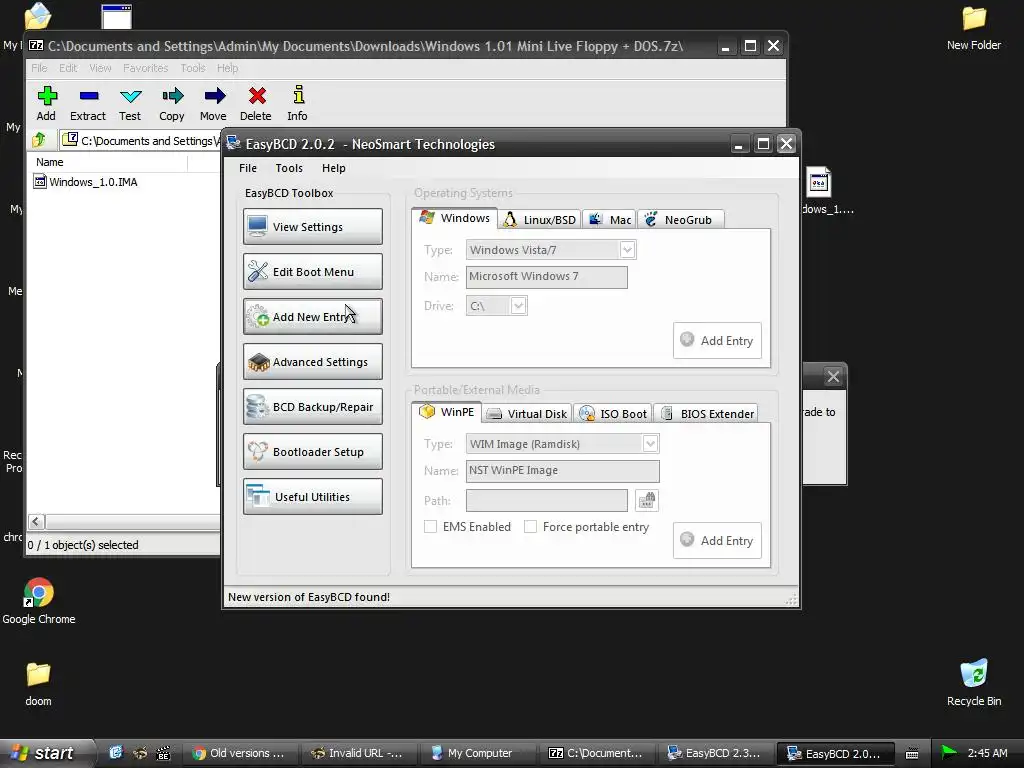
Task: Click Add Entry under Operating Systems
Action: click(x=717, y=340)
